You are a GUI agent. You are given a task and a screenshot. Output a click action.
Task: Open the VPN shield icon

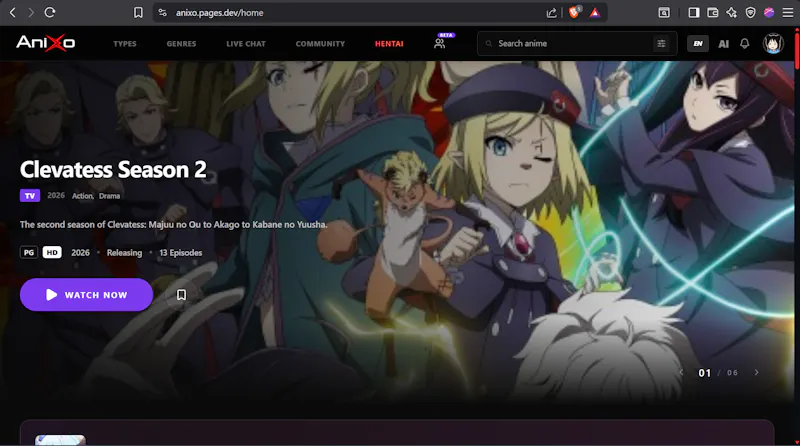click(751, 13)
